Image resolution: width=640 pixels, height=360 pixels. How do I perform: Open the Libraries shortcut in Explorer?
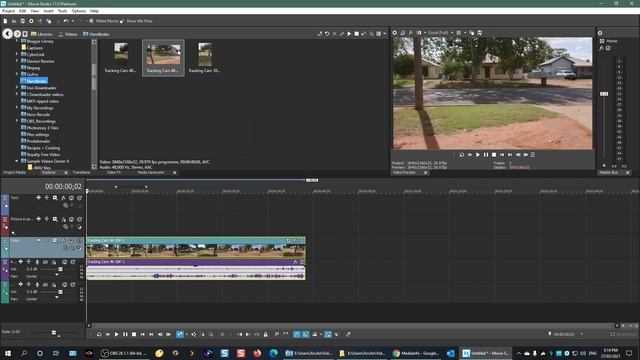pyautogui.click(x=42, y=34)
